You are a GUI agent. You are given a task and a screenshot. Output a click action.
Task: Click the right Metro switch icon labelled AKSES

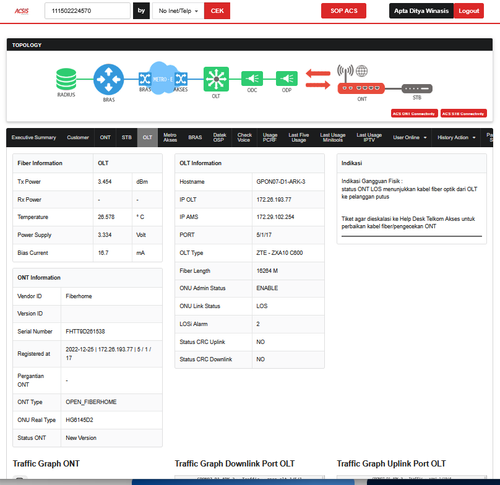coord(181,79)
